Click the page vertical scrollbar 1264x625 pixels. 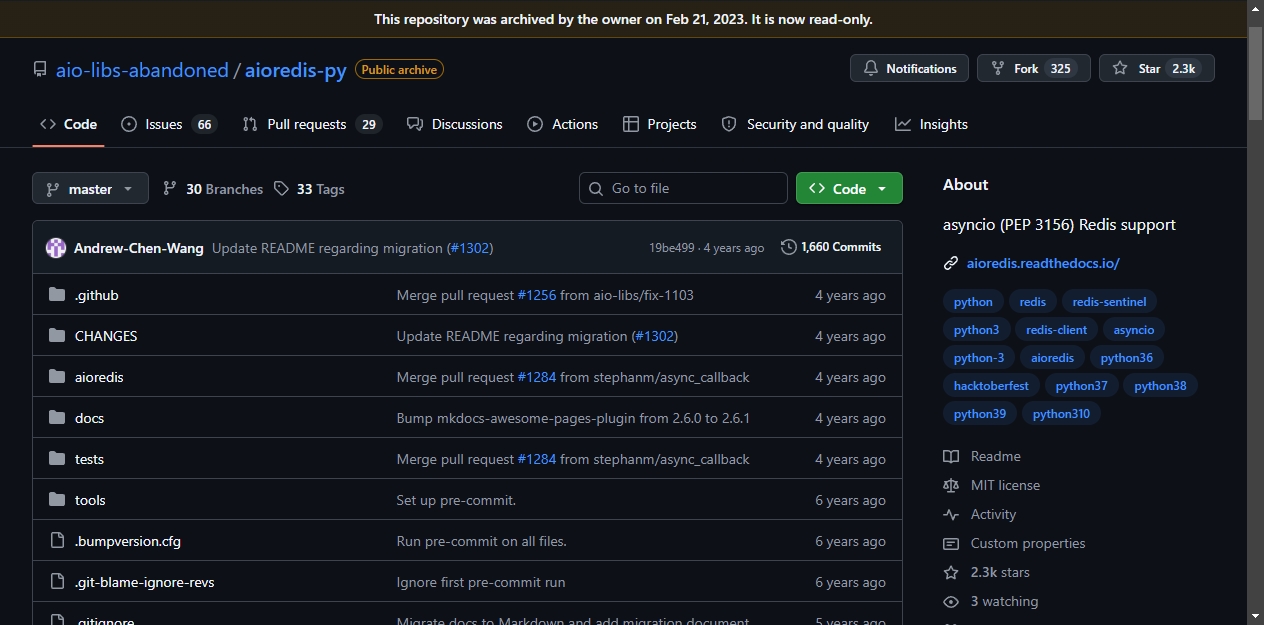click(1255, 72)
